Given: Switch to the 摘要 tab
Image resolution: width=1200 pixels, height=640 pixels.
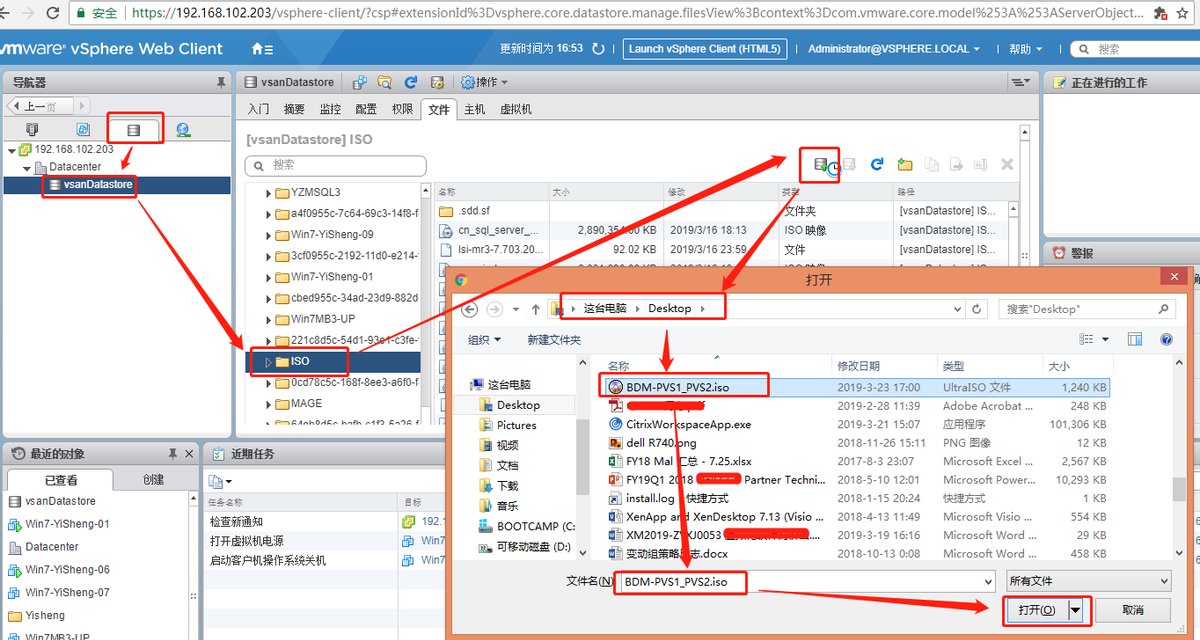Looking at the screenshot, I should pyautogui.click(x=294, y=109).
